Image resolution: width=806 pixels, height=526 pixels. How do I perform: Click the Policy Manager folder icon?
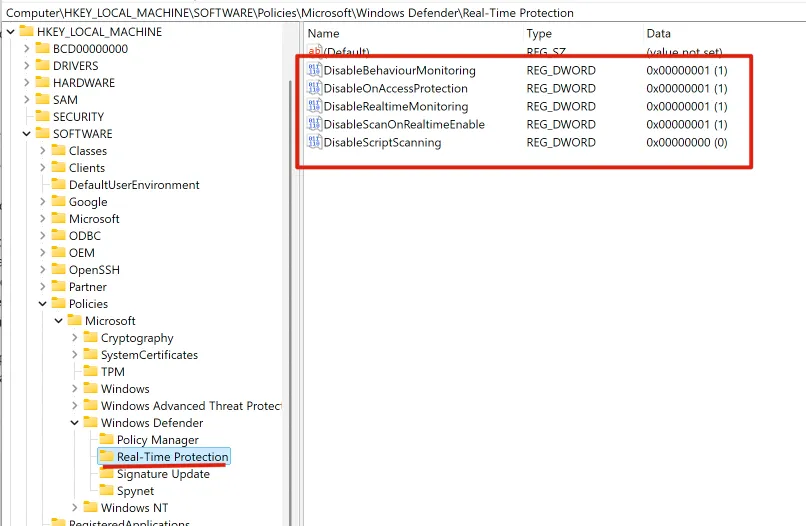106,440
